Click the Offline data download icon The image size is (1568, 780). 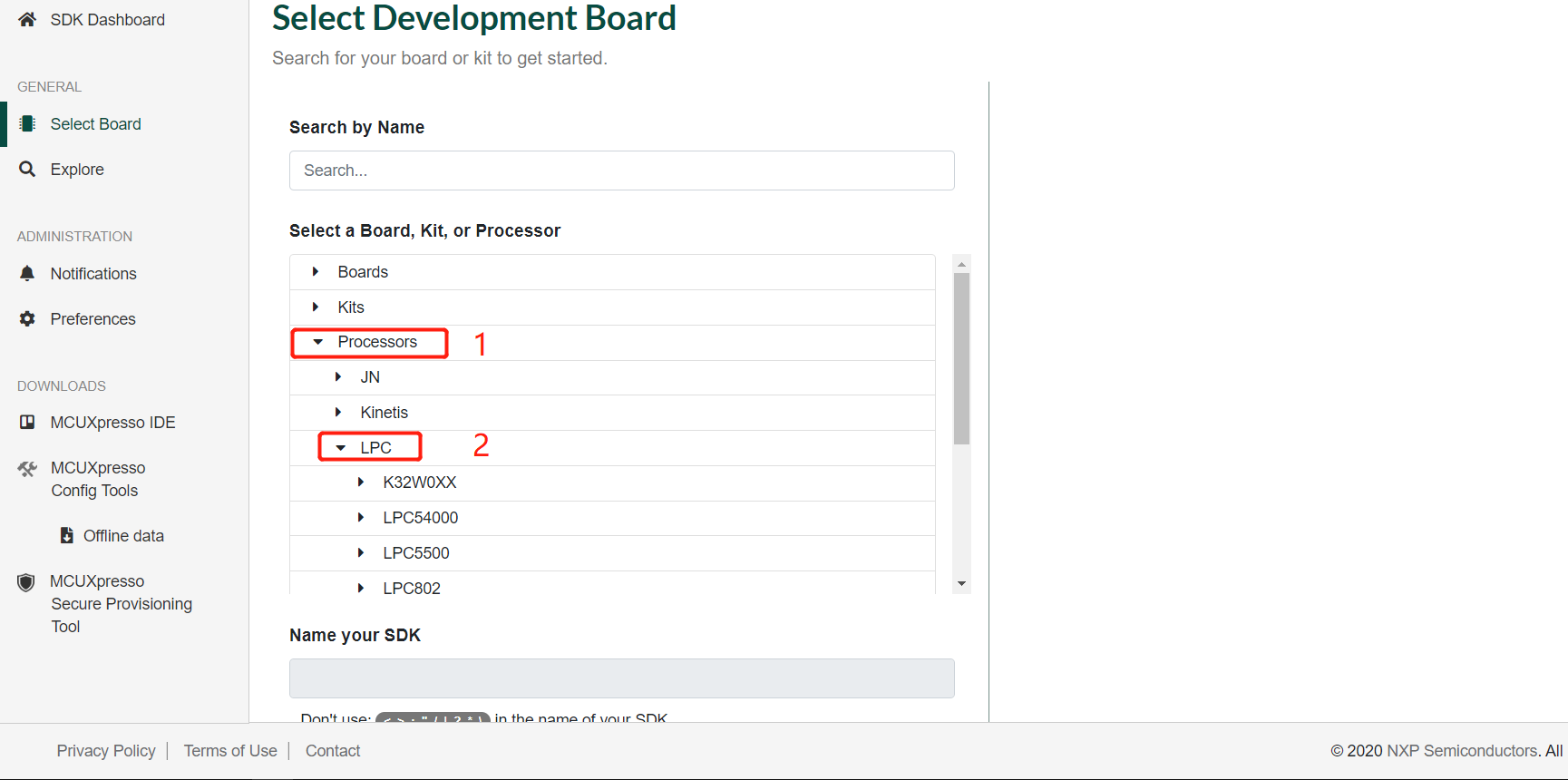66,536
